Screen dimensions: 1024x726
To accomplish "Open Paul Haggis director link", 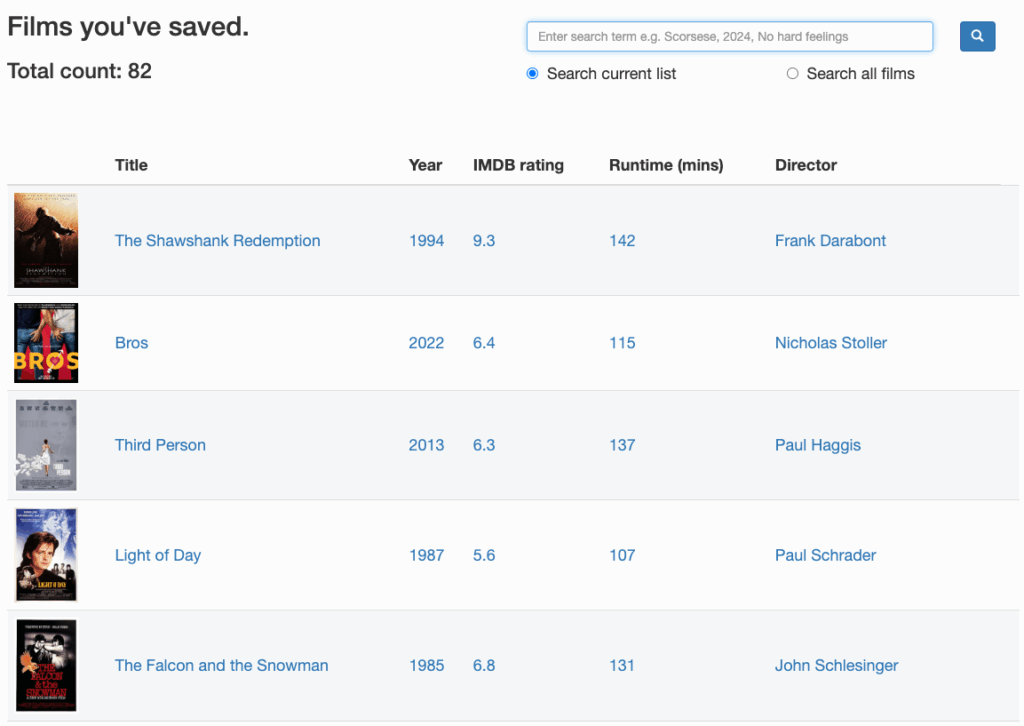I will click(x=817, y=445).
